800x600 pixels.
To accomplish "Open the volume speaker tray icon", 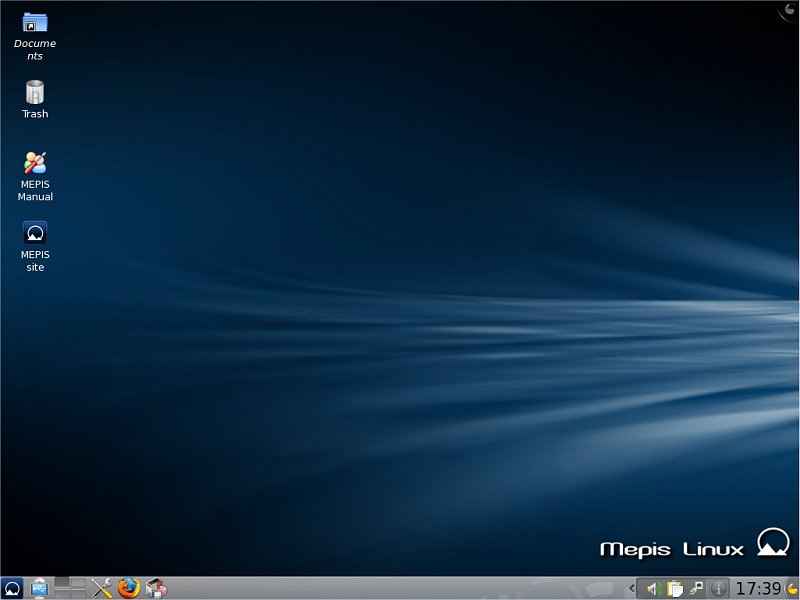I will (x=652, y=589).
